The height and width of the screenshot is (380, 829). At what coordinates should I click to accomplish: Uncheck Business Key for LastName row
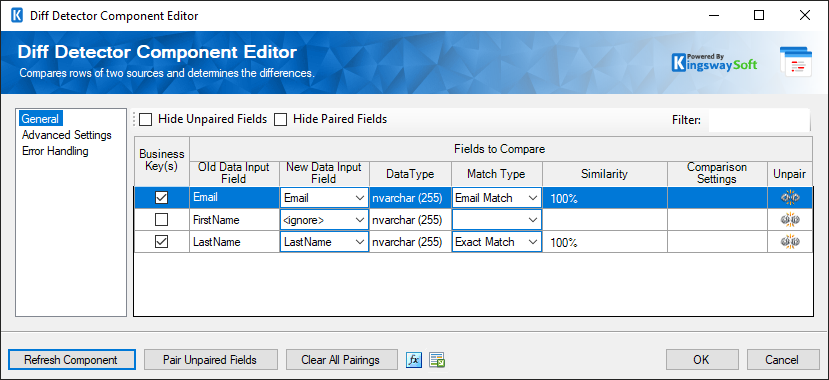[x=161, y=242]
